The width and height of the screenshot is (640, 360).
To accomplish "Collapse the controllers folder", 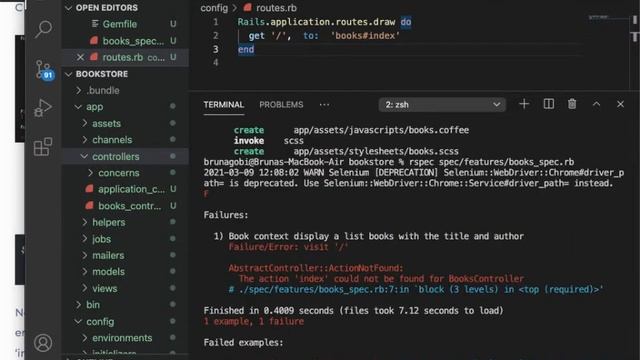I will coord(84,156).
